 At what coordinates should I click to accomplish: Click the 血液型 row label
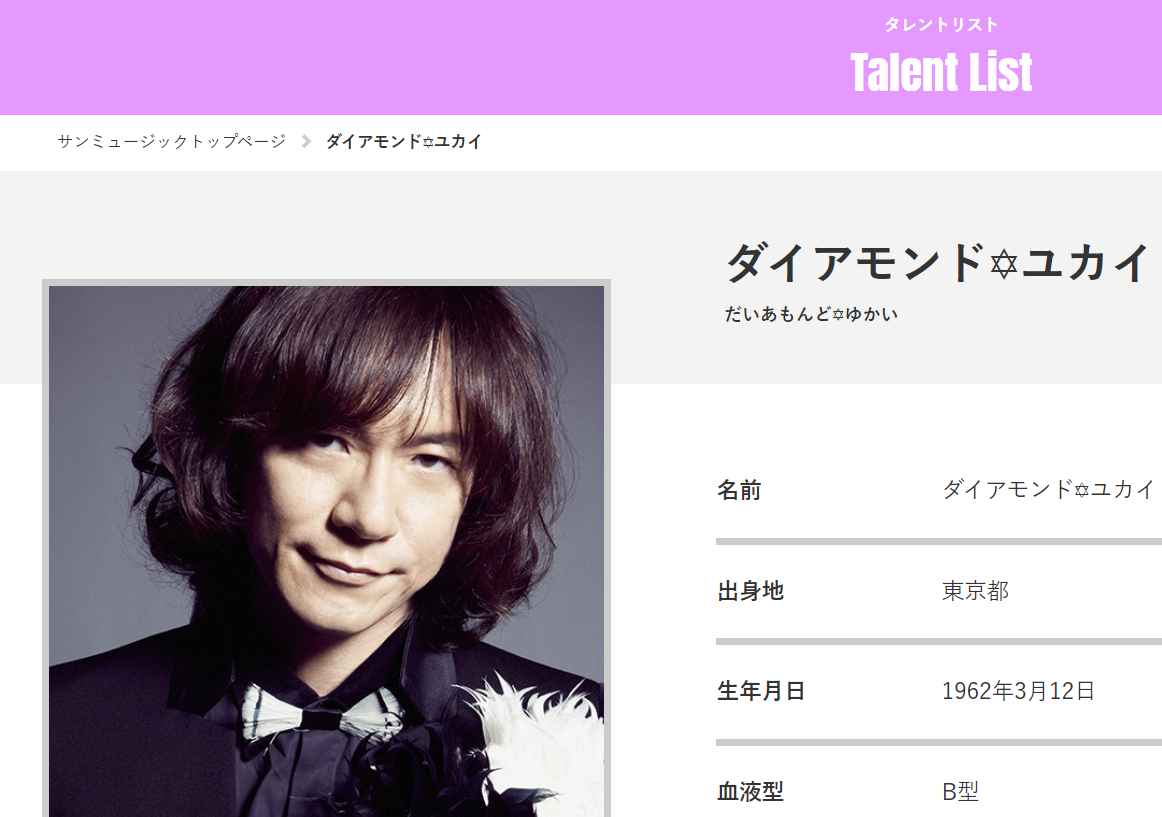751,792
